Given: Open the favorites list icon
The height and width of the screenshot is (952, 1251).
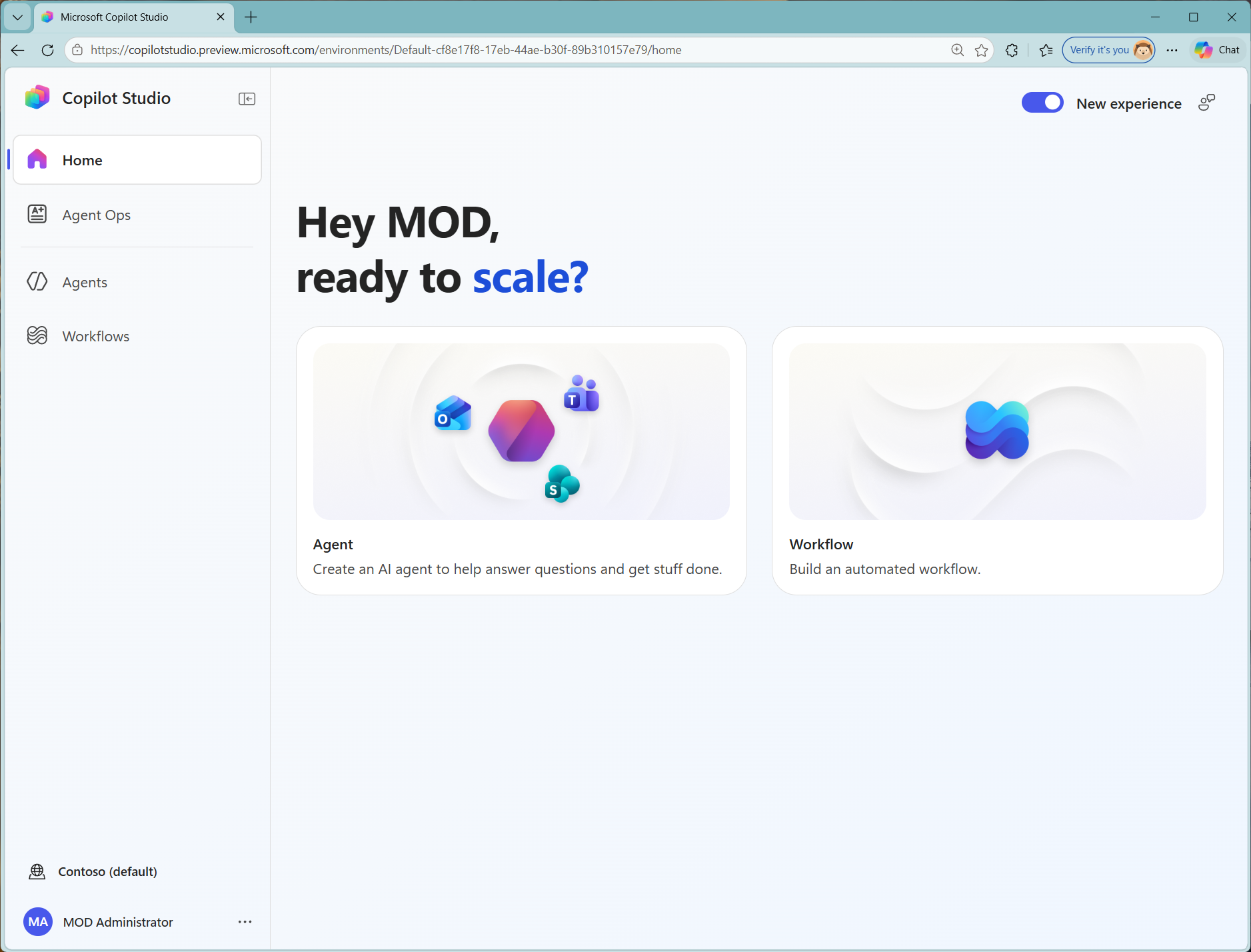Looking at the screenshot, I should click(x=1046, y=50).
